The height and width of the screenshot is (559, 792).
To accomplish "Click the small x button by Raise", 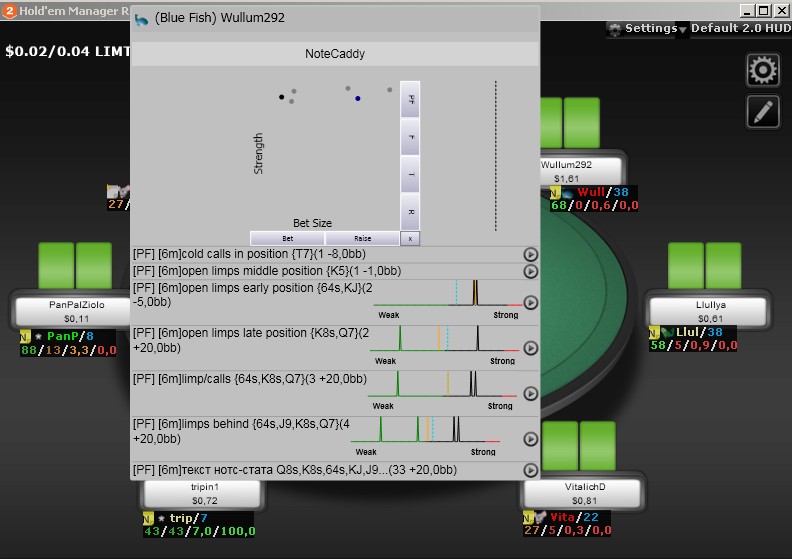I will 410,239.
